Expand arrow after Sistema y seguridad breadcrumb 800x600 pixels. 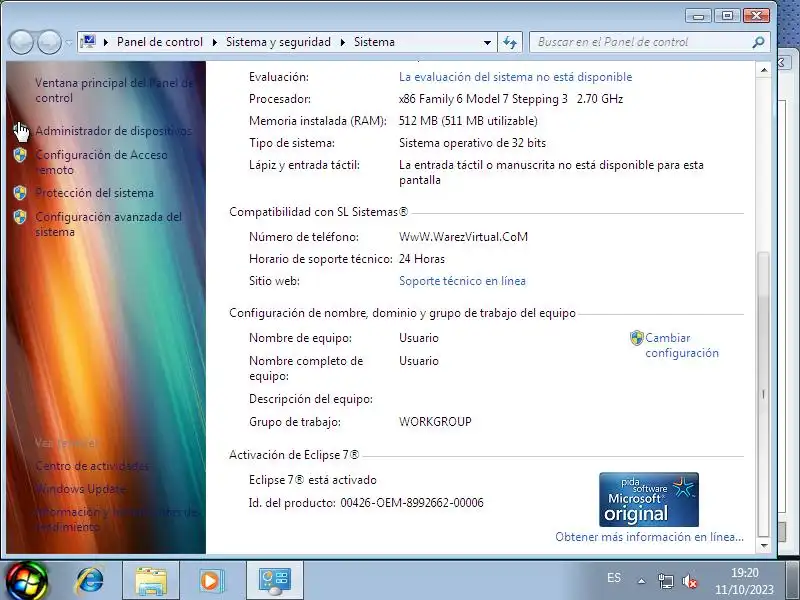click(x=343, y=42)
